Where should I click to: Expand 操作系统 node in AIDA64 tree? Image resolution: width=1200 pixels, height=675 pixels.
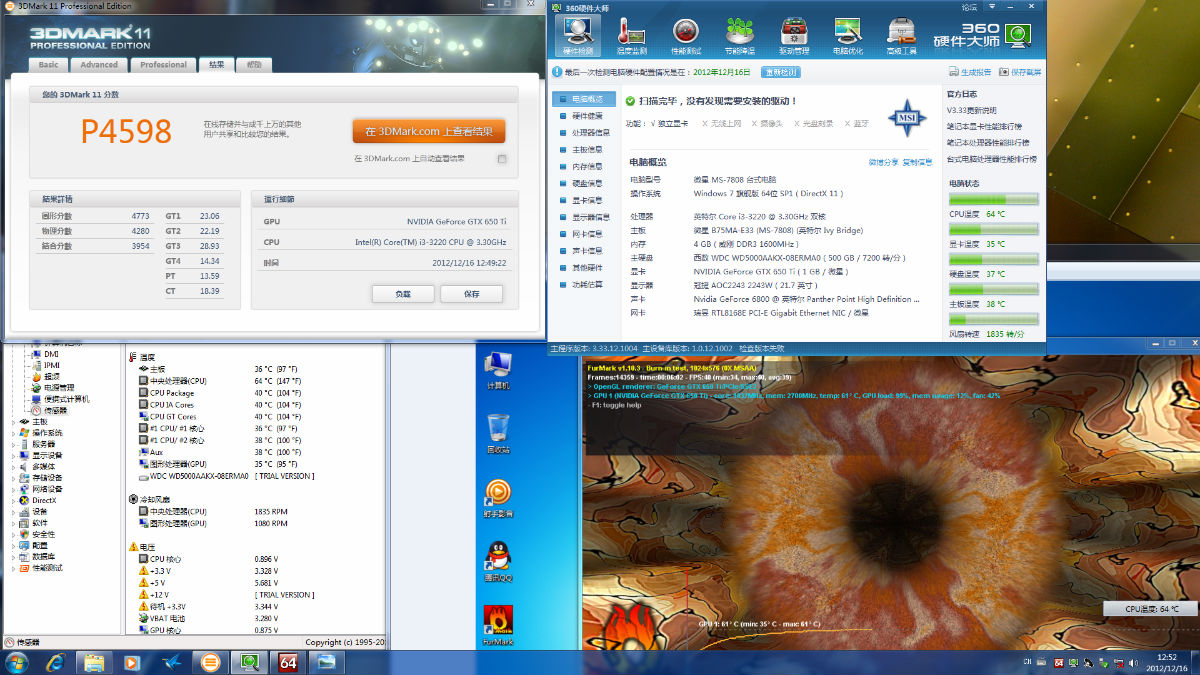click(x=14, y=433)
